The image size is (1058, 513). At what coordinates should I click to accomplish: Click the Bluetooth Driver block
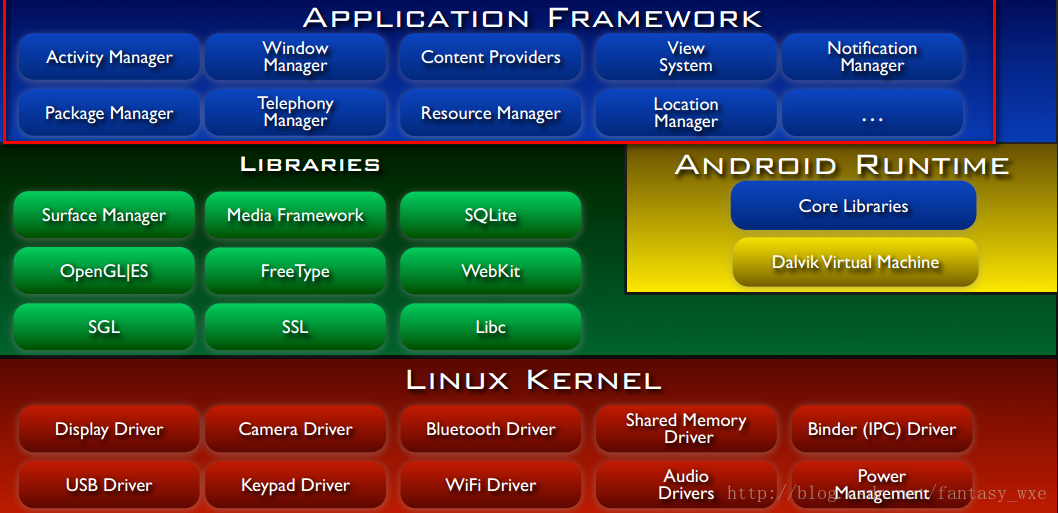pos(491,429)
